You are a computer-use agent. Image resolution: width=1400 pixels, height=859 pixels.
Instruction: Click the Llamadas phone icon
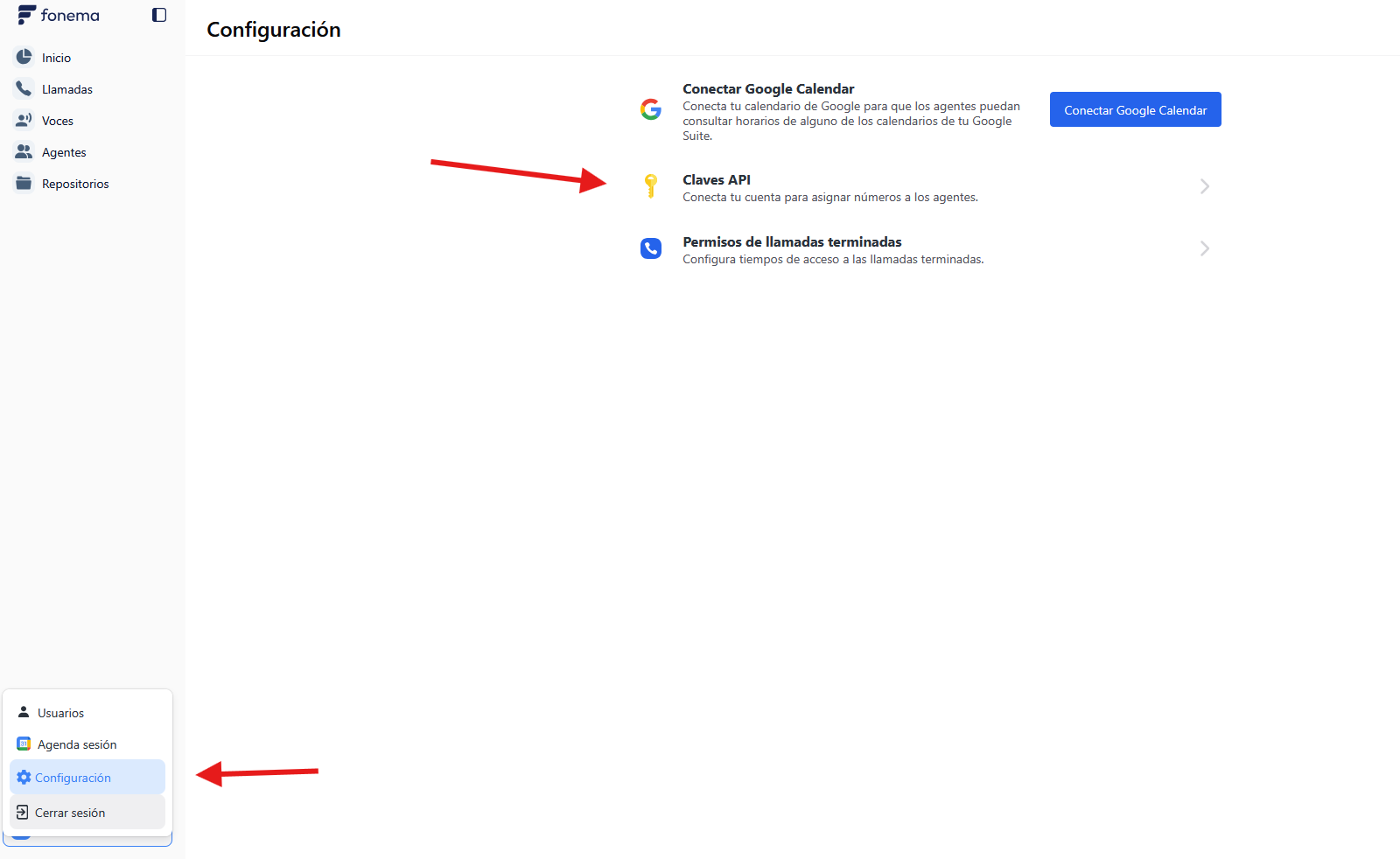(24, 88)
